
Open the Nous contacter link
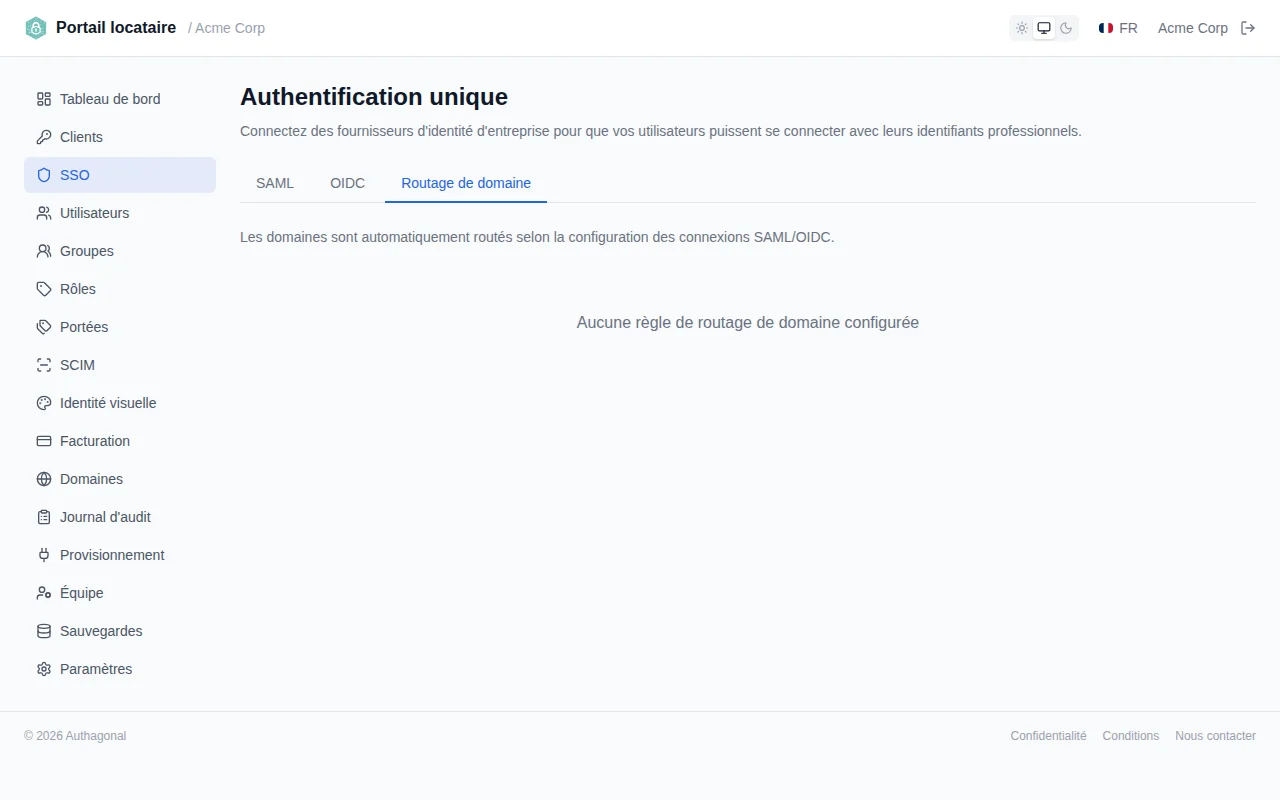(1215, 736)
